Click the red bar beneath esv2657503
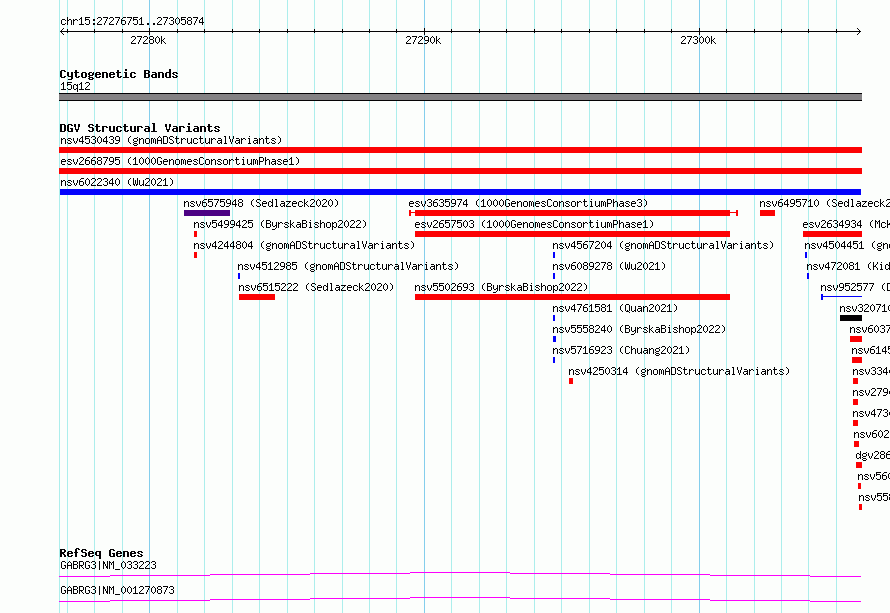The image size is (890, 613). [572, 234]
